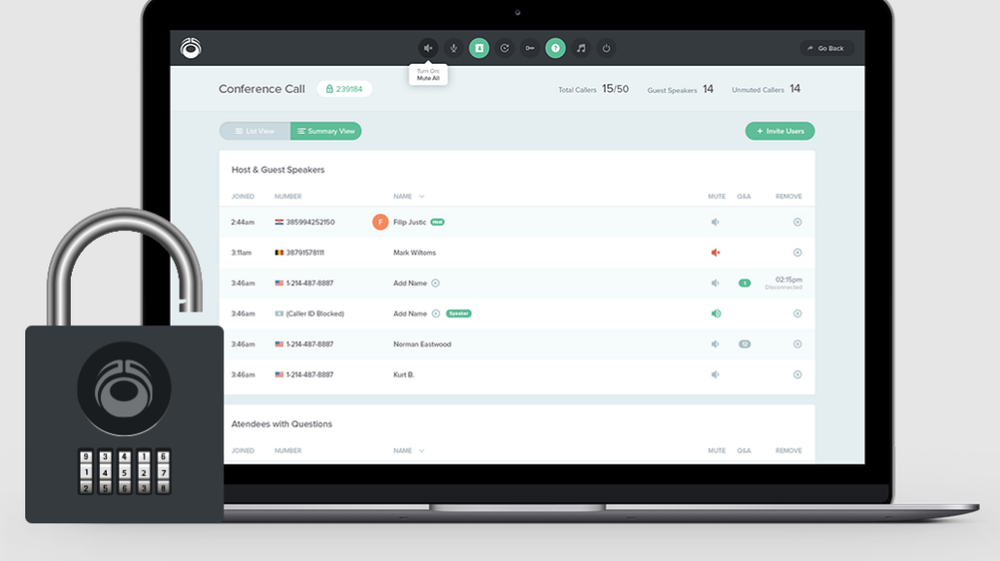The height and width of the screenshot is (561, 1000).
Task: Click the conference code 239184 badge
Action: pos(344,89)
